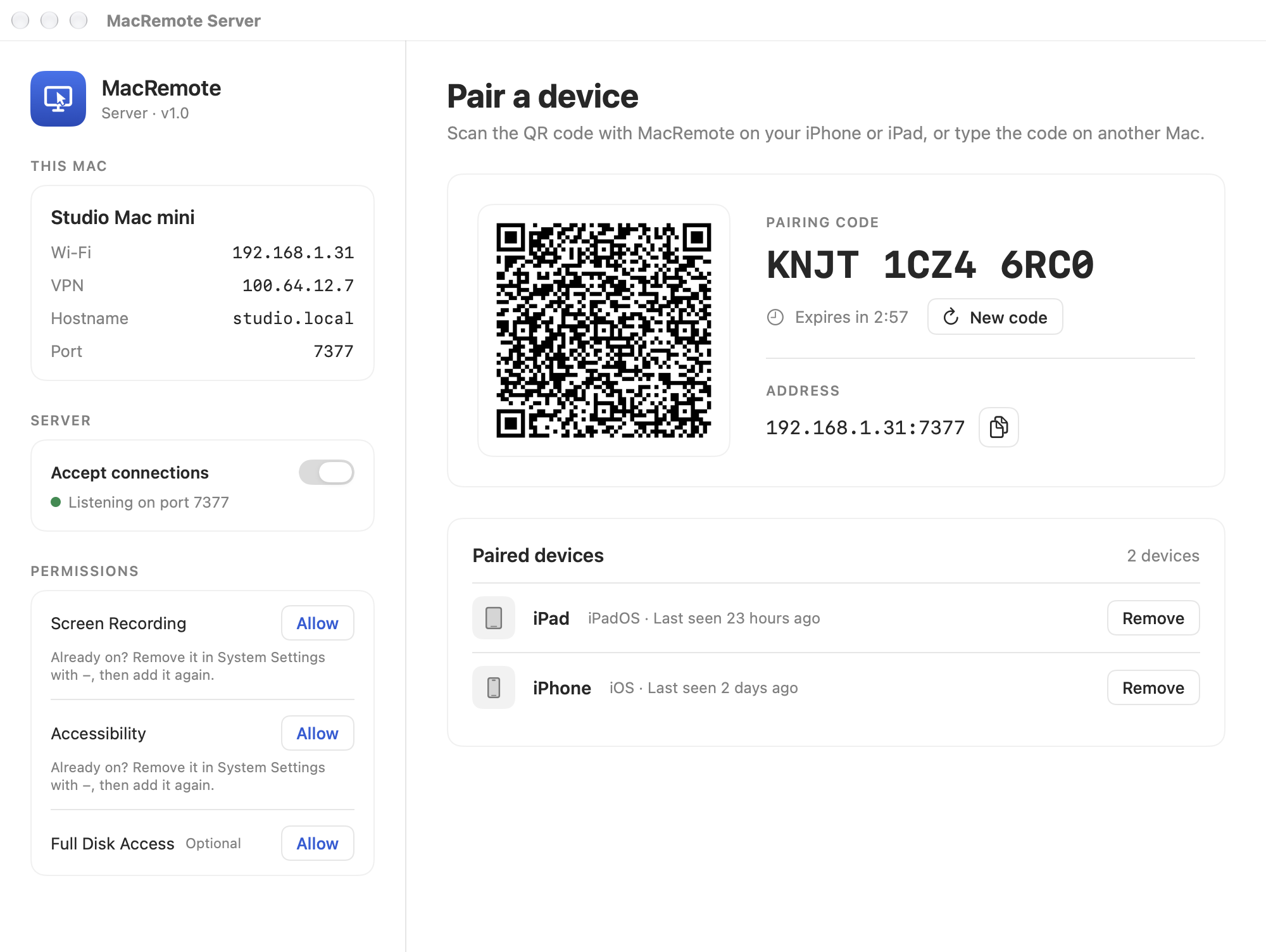Click the Pair a device heading

click(542, 97)
